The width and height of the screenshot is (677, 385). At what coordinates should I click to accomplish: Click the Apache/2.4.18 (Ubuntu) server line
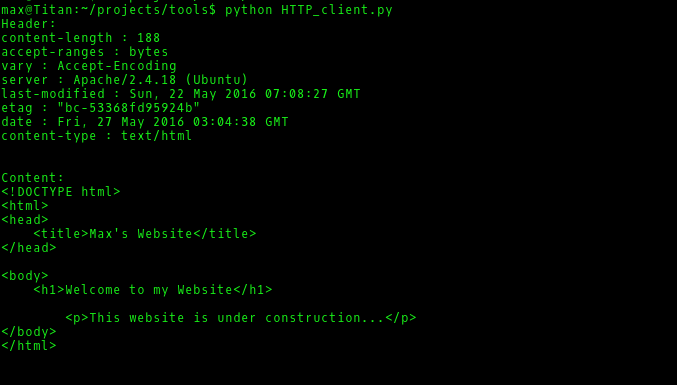click(x=125, y=80)
